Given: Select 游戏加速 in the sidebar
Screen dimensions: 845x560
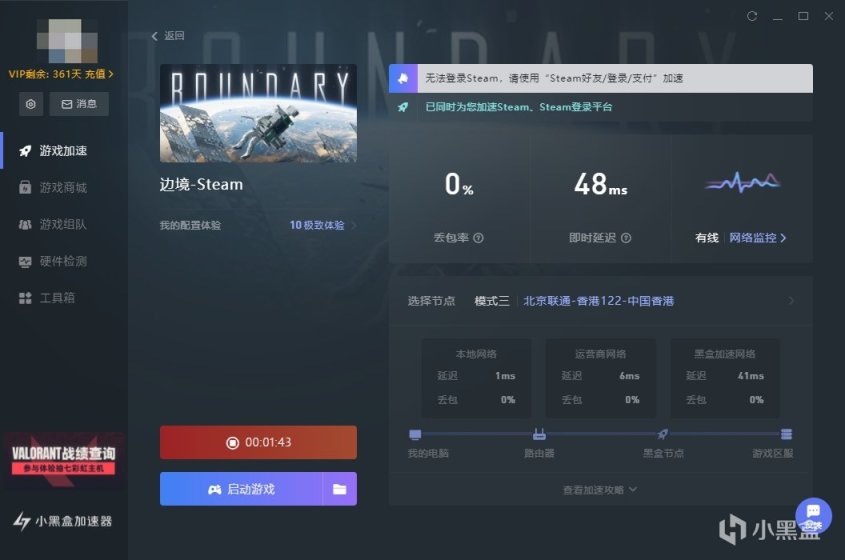Looking at the screenshot, I should 63,151.
